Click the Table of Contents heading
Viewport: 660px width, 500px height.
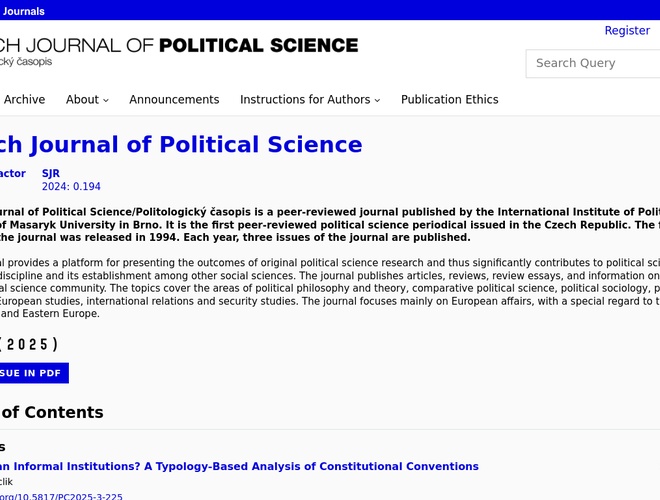(51, 413)
